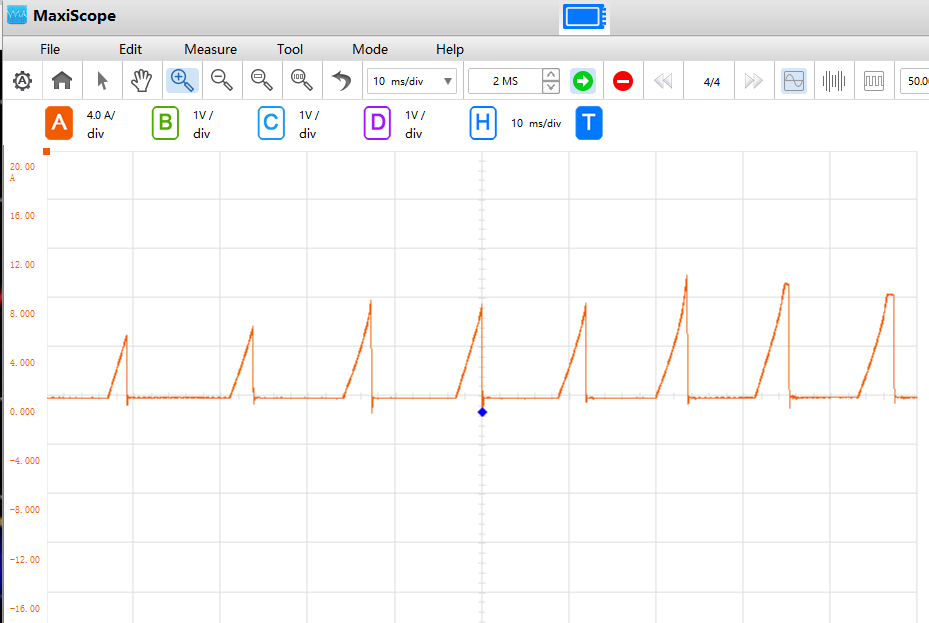Click the green run arrow button
Screen dimensions: 929x623
click(x=583, y=81)
